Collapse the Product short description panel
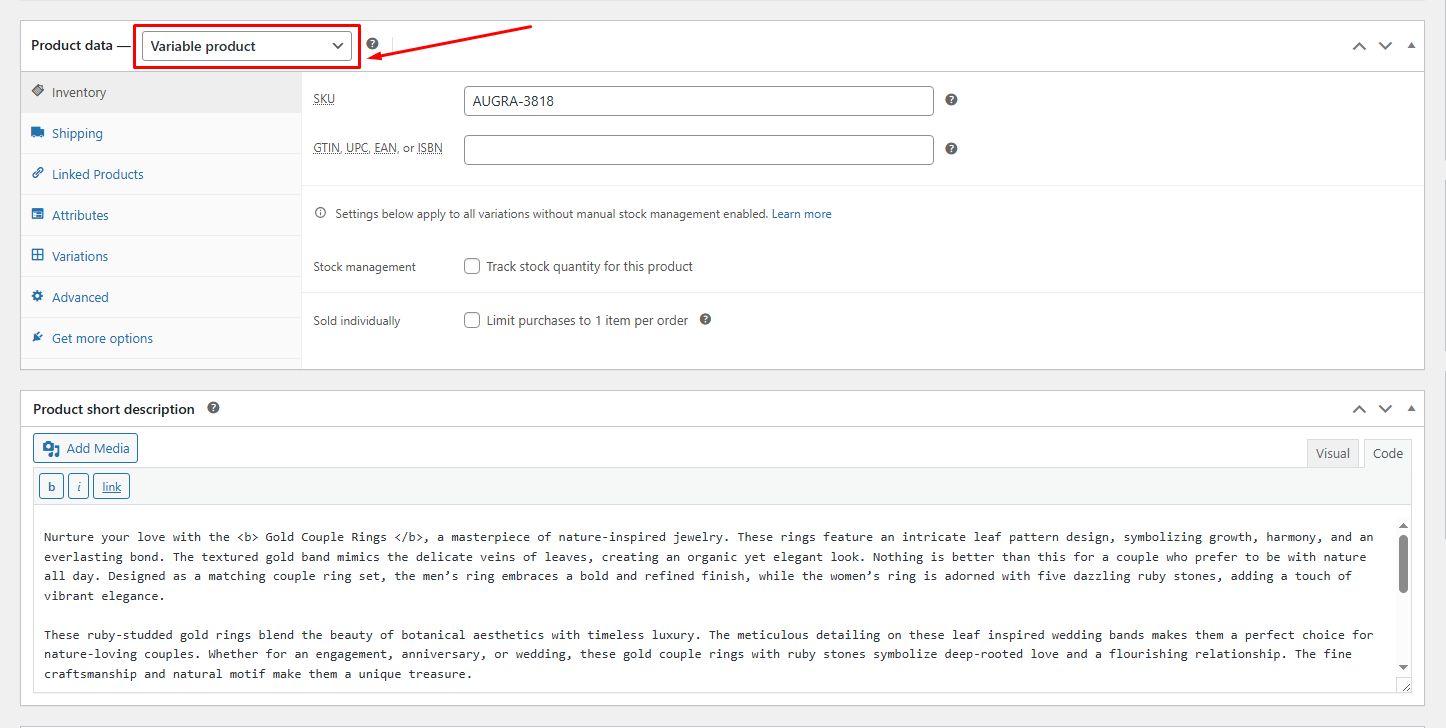 point(1411,409)
